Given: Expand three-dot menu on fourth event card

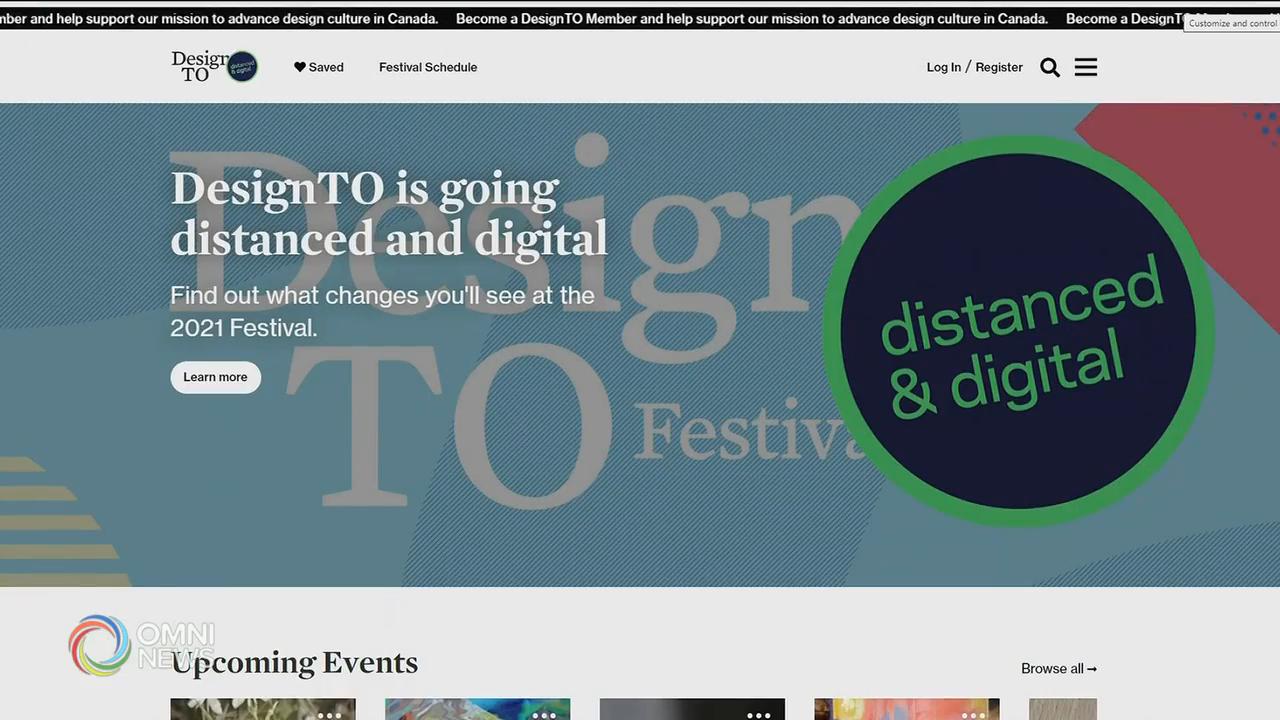Looking at the screenshot, I should click(973, 714).
